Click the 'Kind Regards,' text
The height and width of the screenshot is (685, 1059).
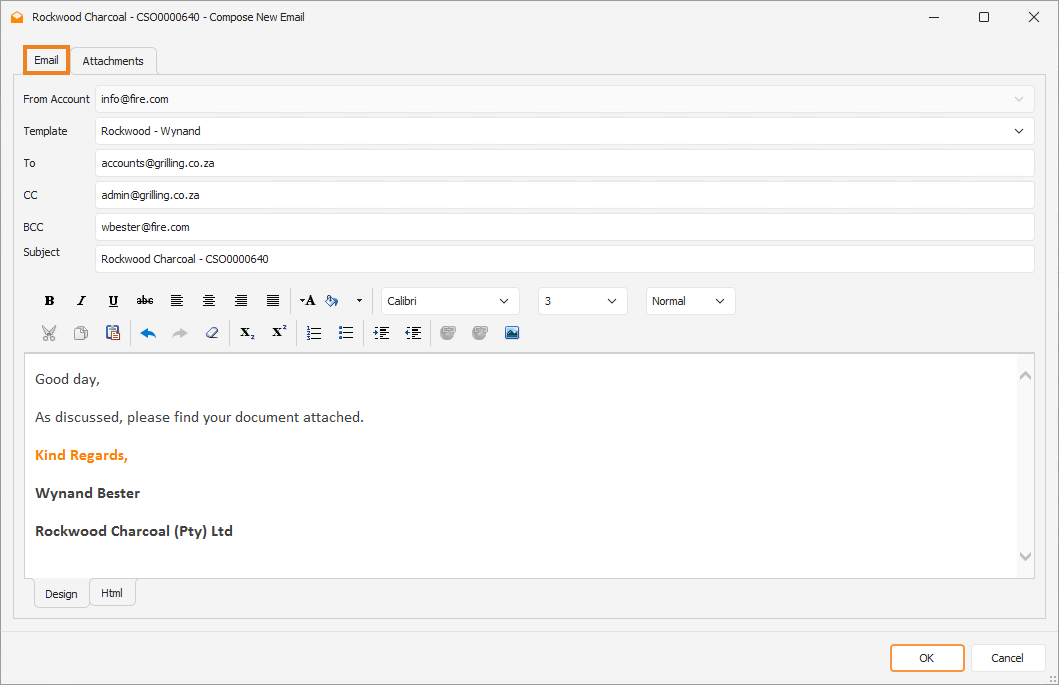coord(81,455)
